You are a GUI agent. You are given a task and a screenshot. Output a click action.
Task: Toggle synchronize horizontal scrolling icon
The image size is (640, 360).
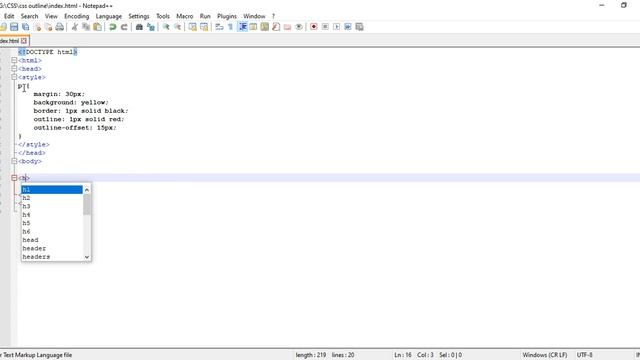[204, 27]
